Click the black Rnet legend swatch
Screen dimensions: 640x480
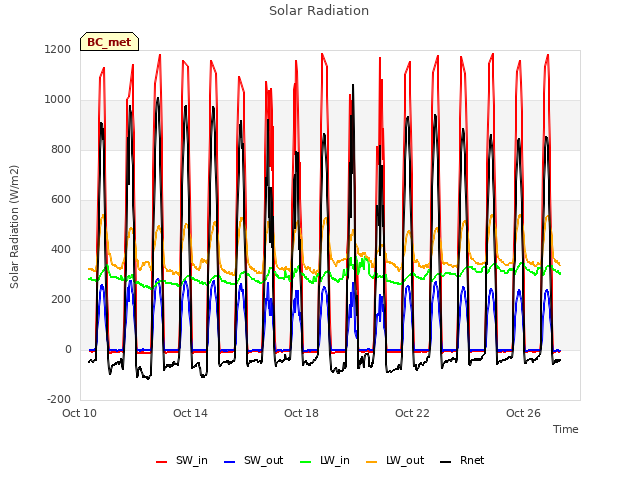[446, 462]
